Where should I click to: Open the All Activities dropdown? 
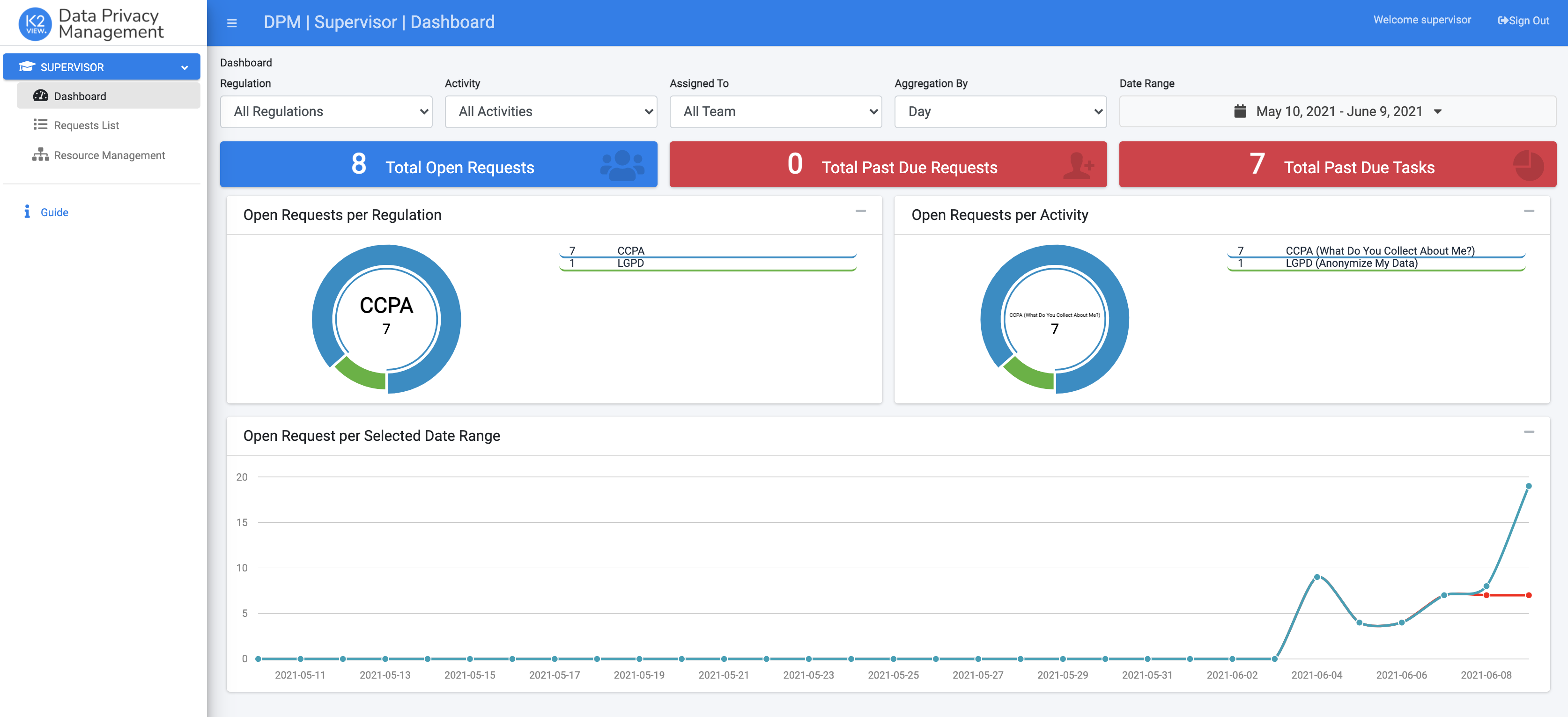tap(550, 111)
